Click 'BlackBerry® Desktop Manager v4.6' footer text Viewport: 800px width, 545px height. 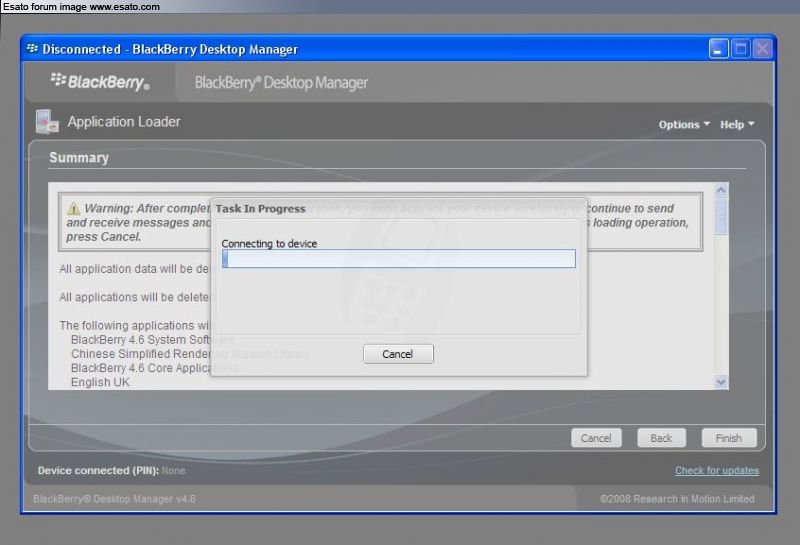pos(114,499)
